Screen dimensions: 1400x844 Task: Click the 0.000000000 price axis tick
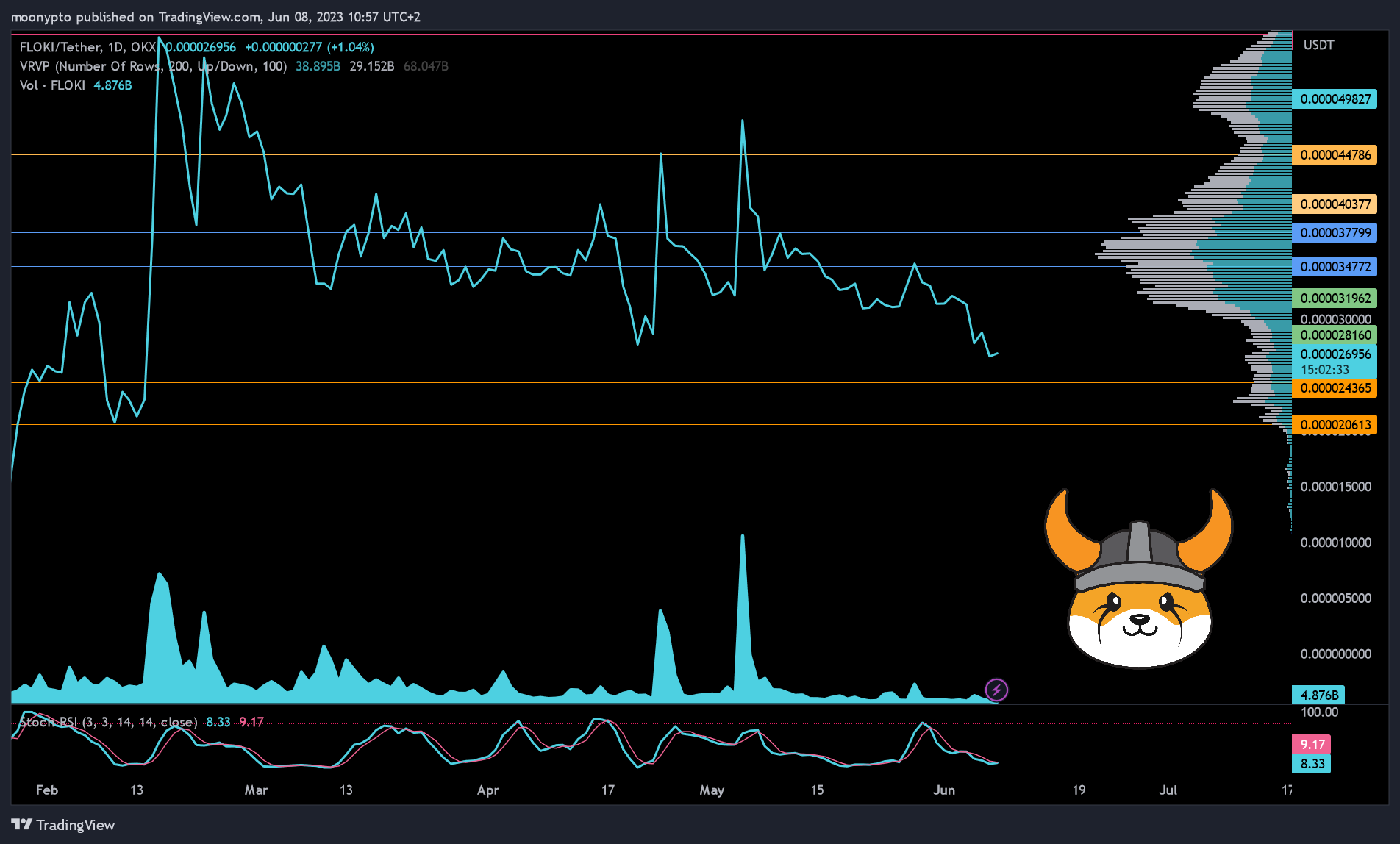pos(1335,654)
